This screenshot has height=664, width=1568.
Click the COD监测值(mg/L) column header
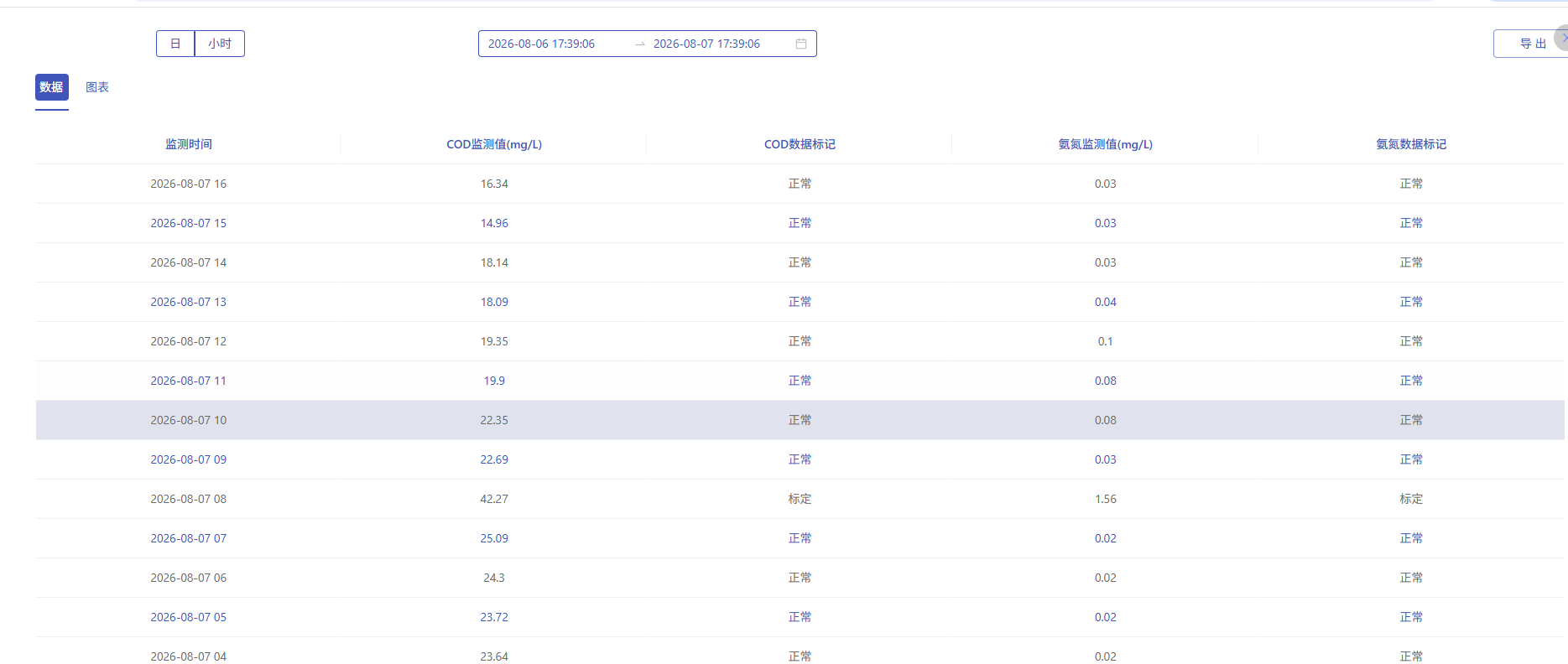[x=494, y=144]
